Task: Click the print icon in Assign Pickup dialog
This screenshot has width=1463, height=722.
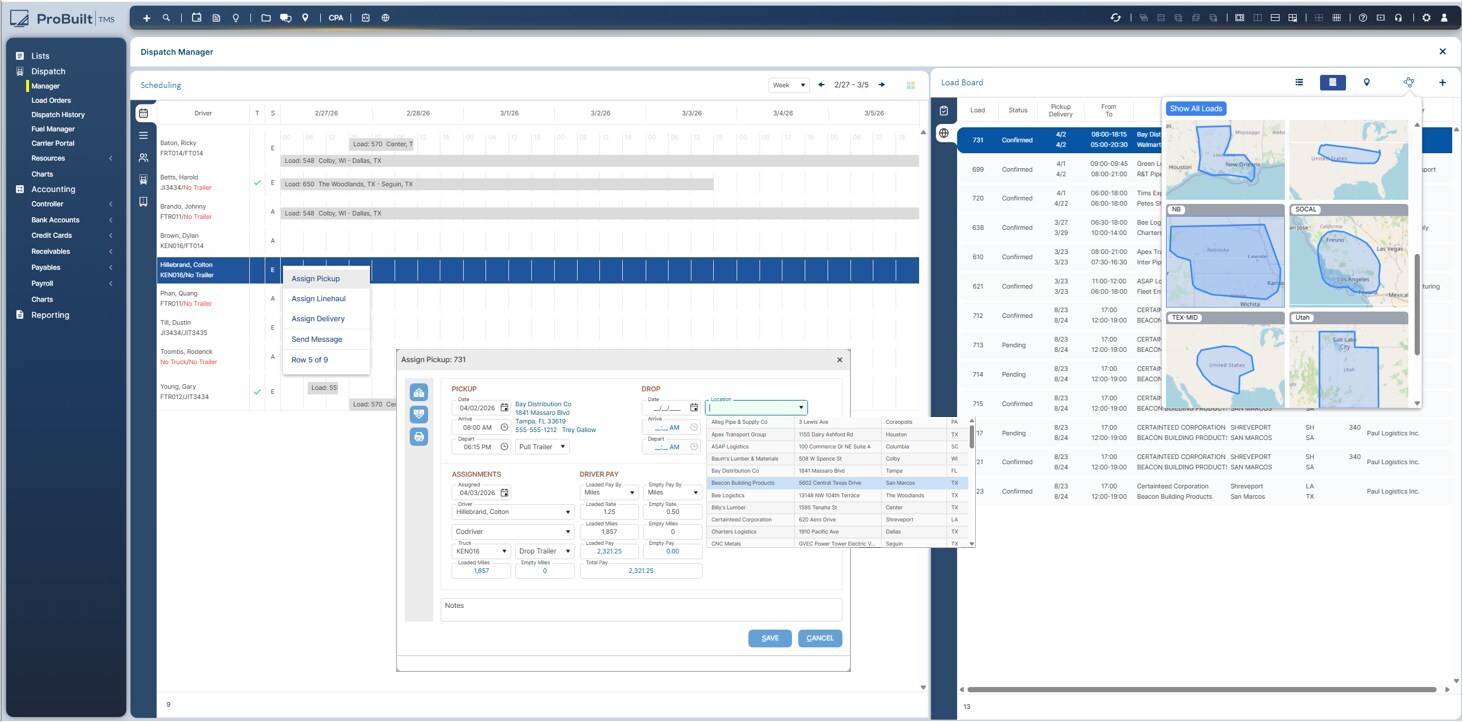Action: point(419,436)
